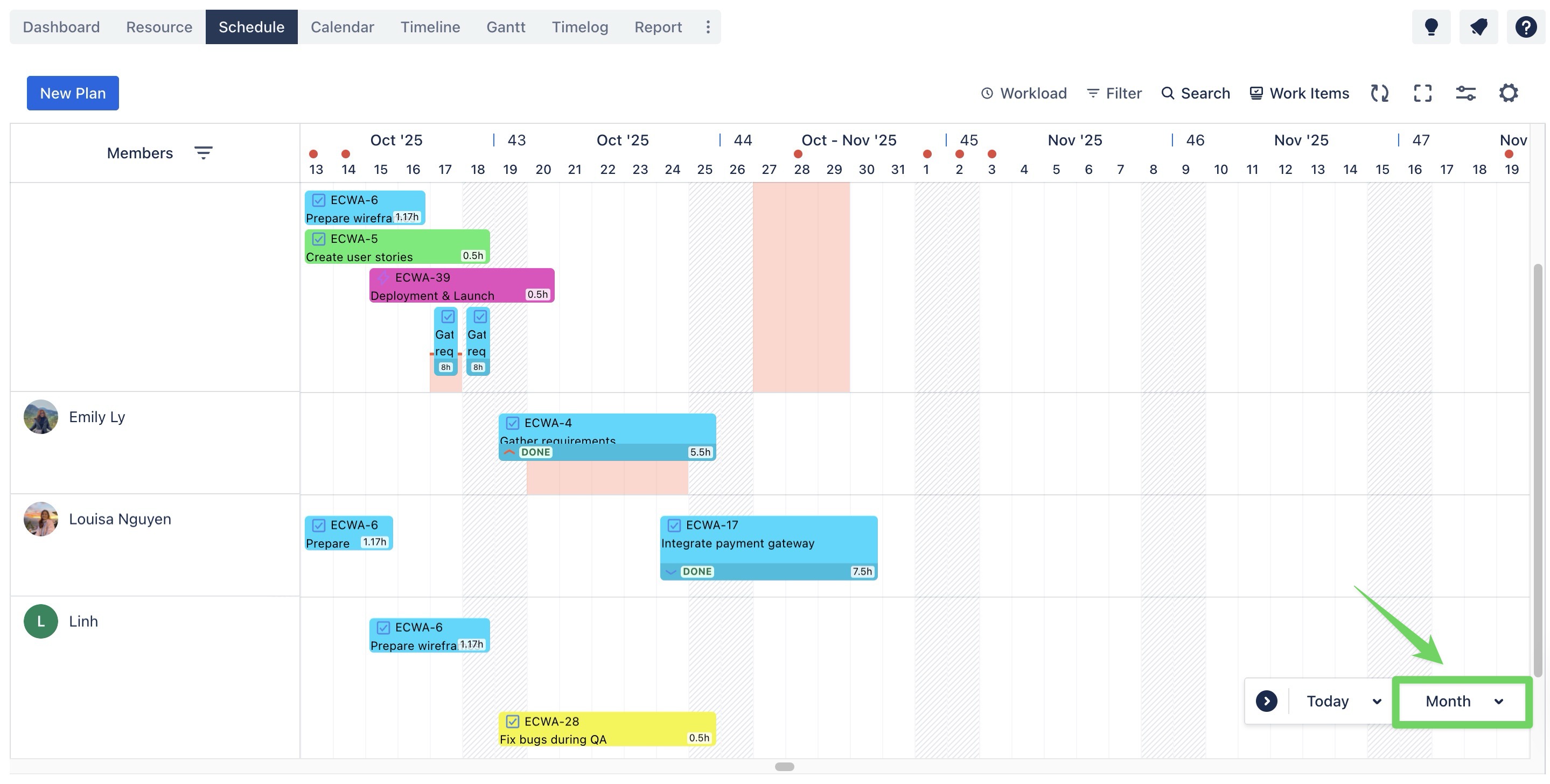1550x784 pixels.
Task: Enter fullscreen mode icon
Action: [x=1422, y=93]
